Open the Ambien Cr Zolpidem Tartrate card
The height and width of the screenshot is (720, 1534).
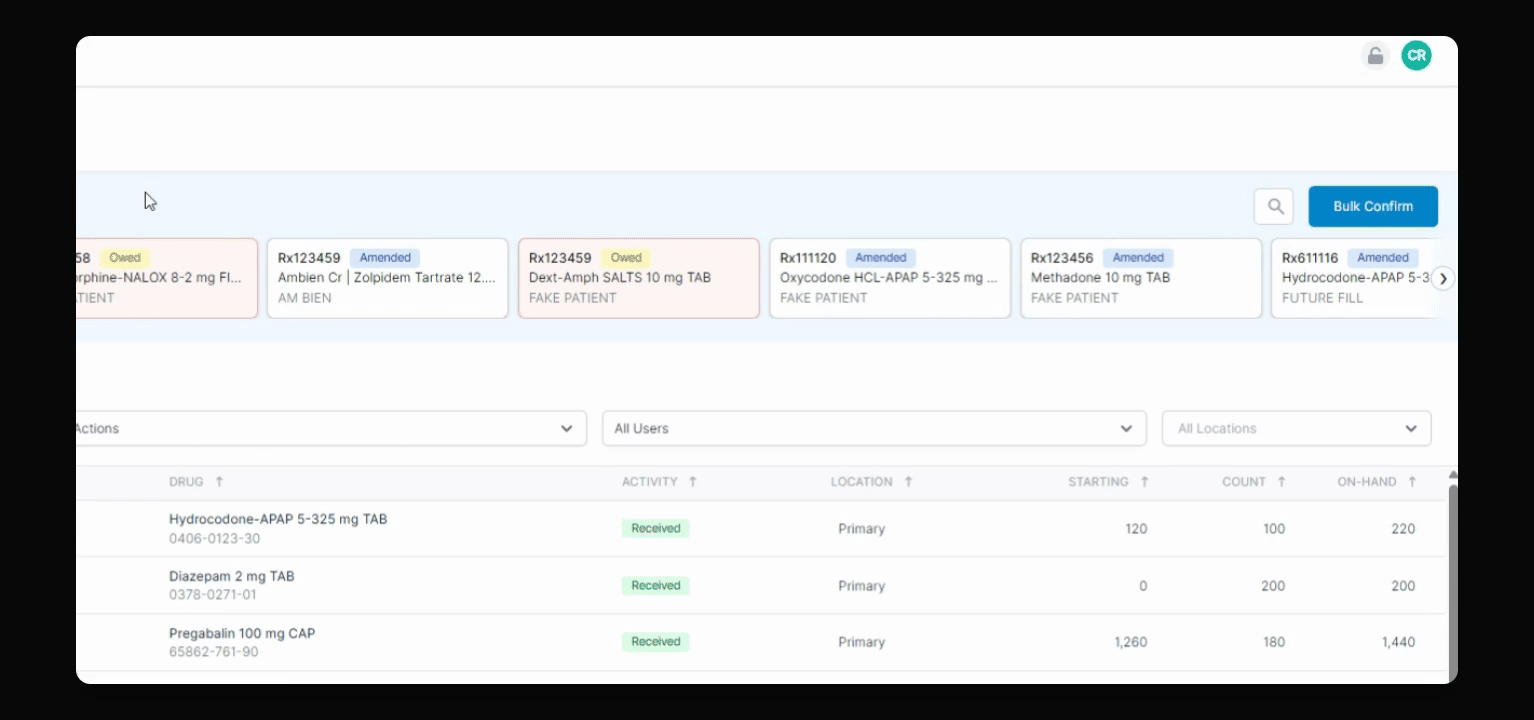tap(387, 278)
